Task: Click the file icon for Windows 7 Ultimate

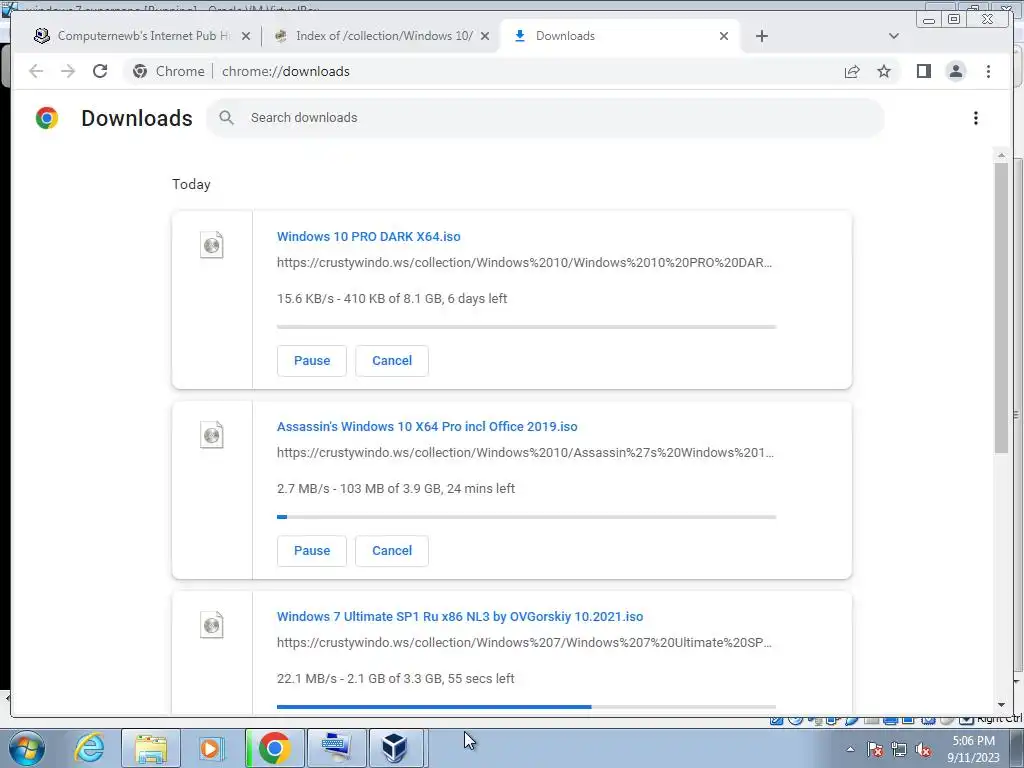Action: (x=212, y=625)
